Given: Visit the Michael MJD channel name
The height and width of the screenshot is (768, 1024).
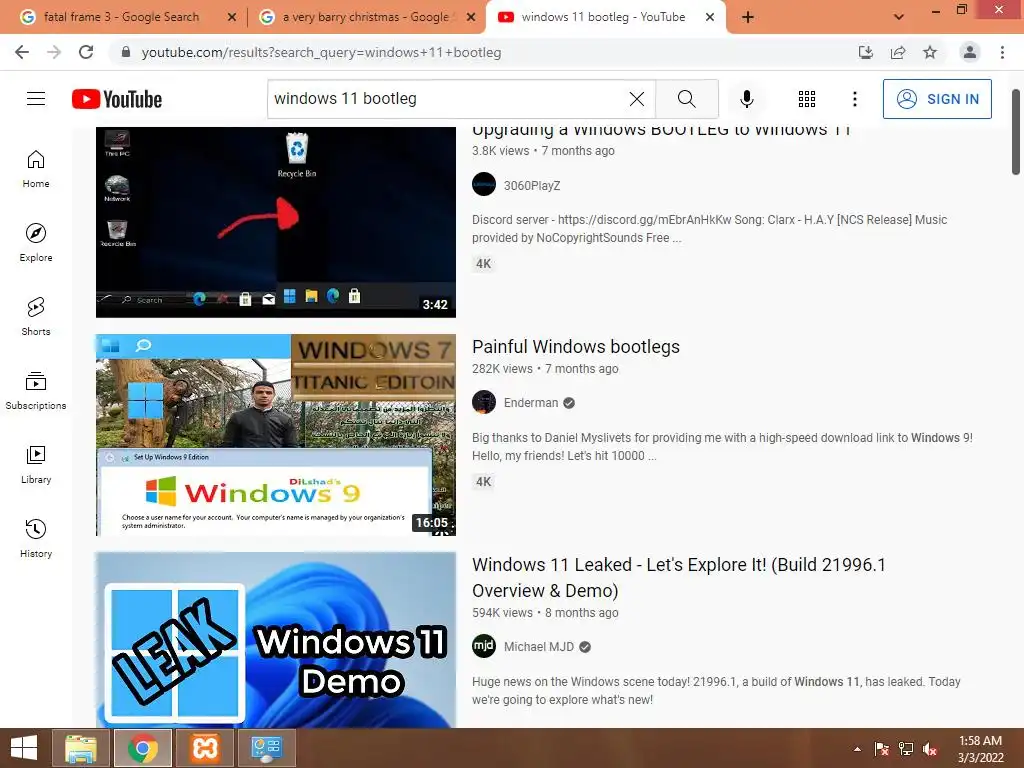Looking at the screenshot, I should (x=538, y=647).
